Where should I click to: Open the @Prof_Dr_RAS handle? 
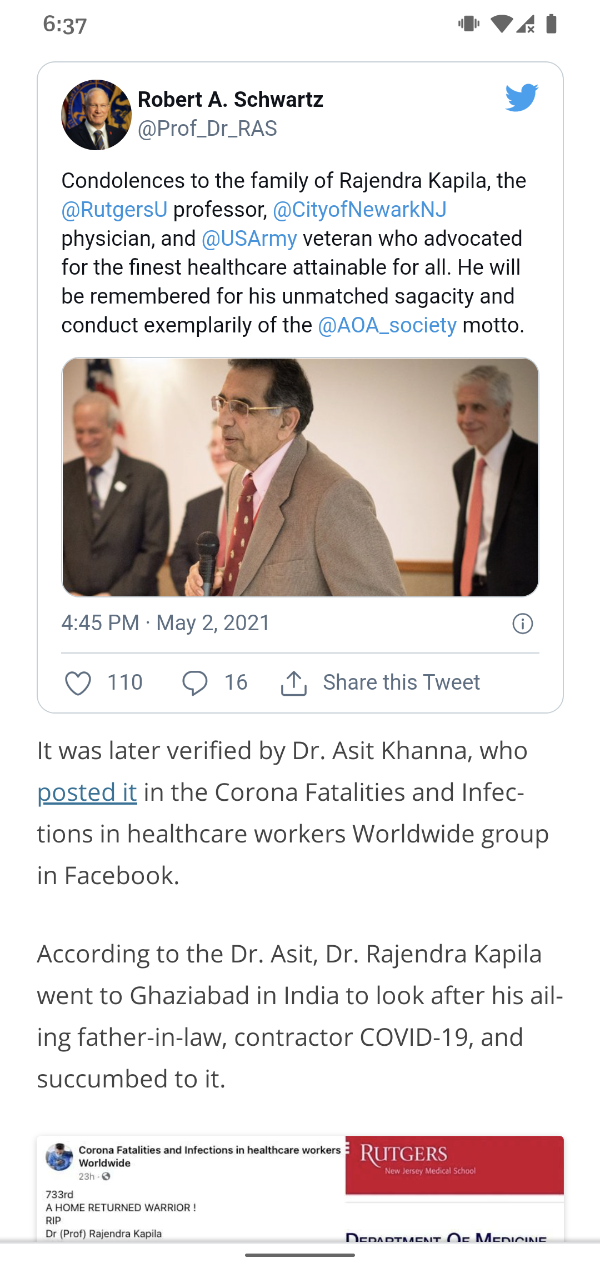click(x=207, y=129)
